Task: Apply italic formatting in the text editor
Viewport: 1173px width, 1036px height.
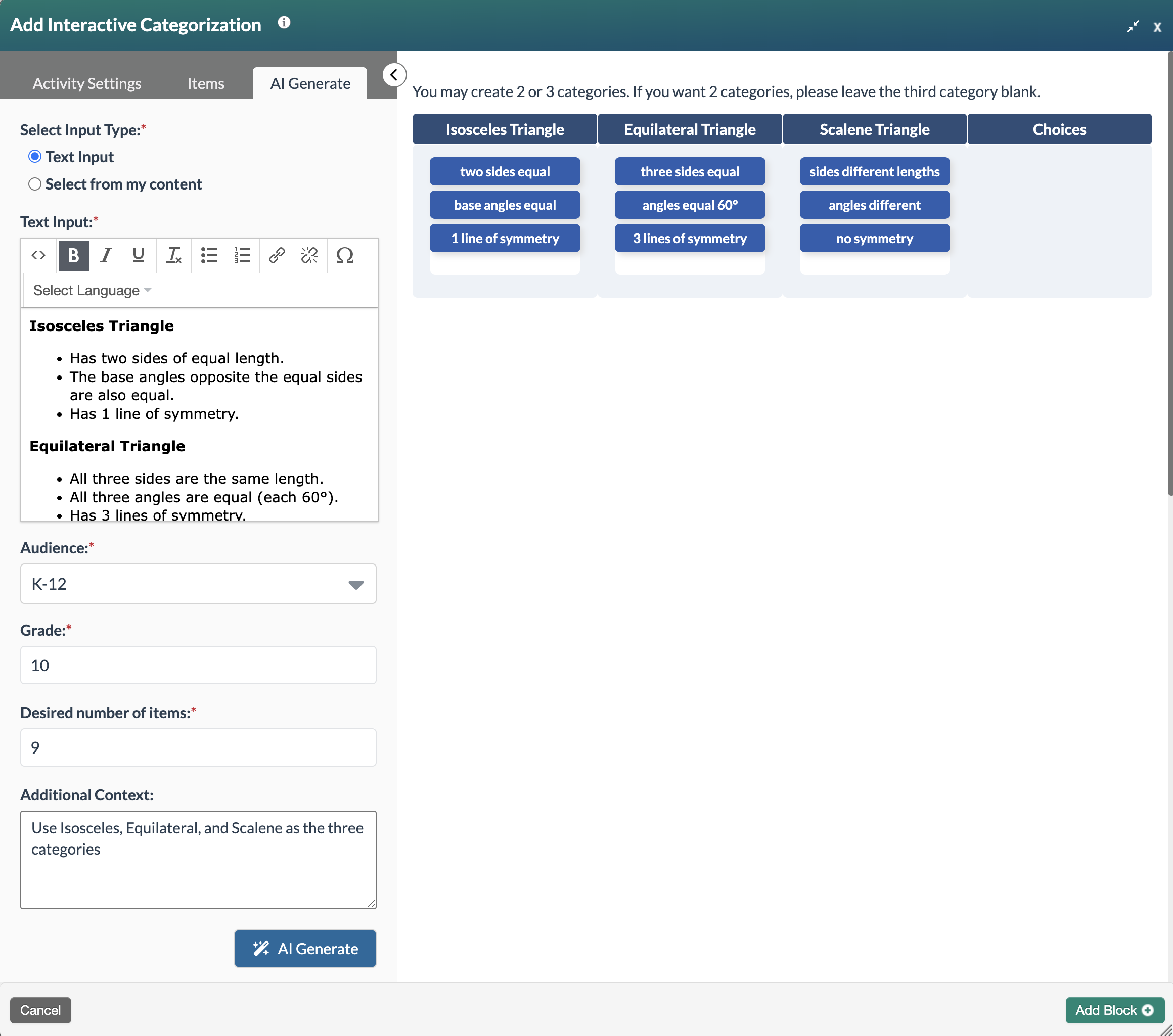Action: click(x=106, y=256)
